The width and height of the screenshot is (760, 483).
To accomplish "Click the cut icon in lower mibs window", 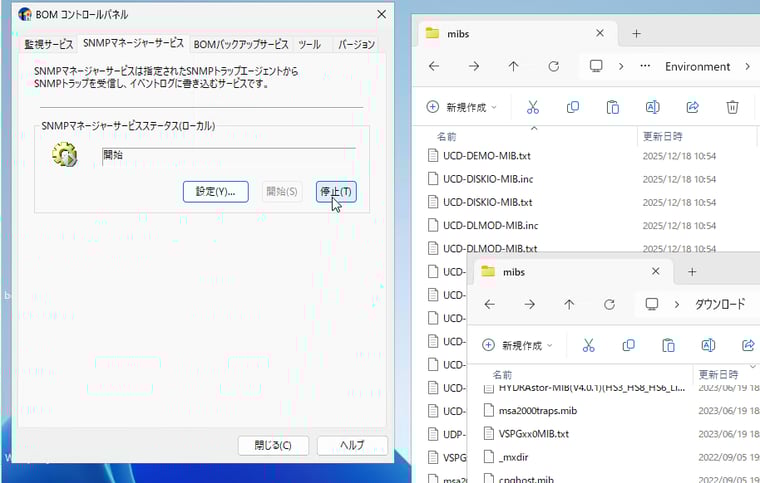I will pyautogui.click(x=588, y=345).
